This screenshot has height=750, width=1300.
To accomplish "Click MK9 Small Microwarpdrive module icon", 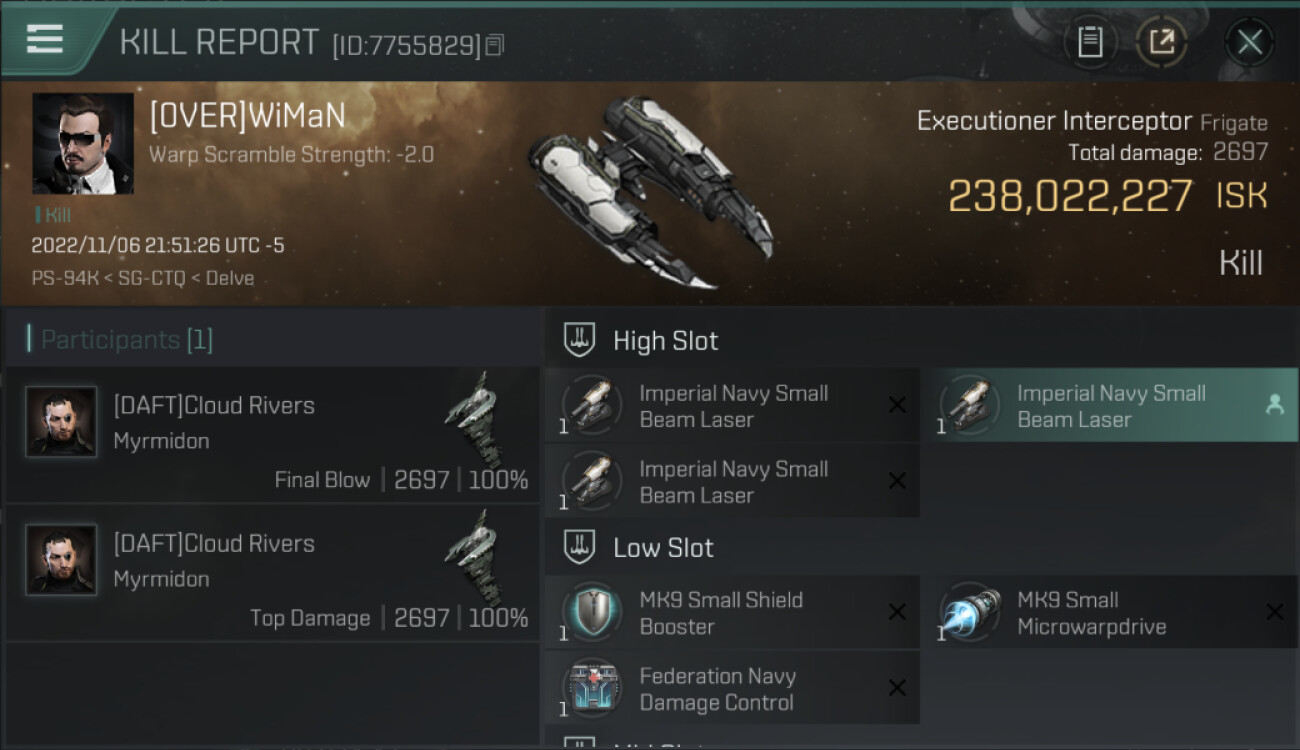I will point(970,613).
